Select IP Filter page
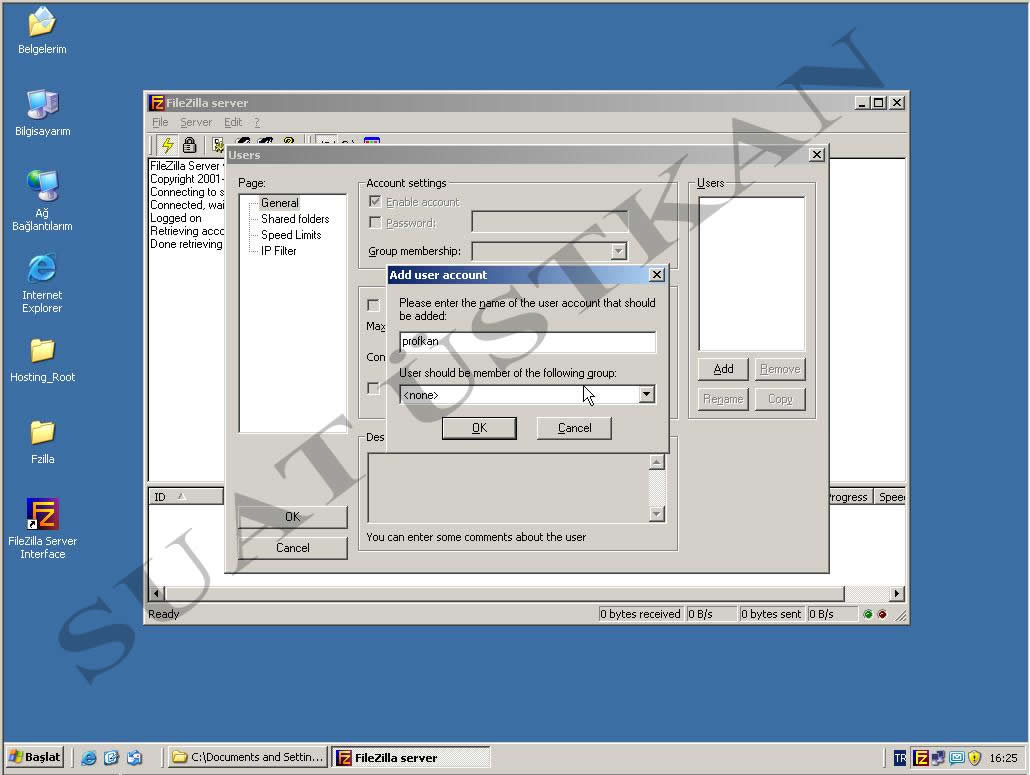This screenshot has height=775, width=1030. pyautogui.click(x=279, y=251)
